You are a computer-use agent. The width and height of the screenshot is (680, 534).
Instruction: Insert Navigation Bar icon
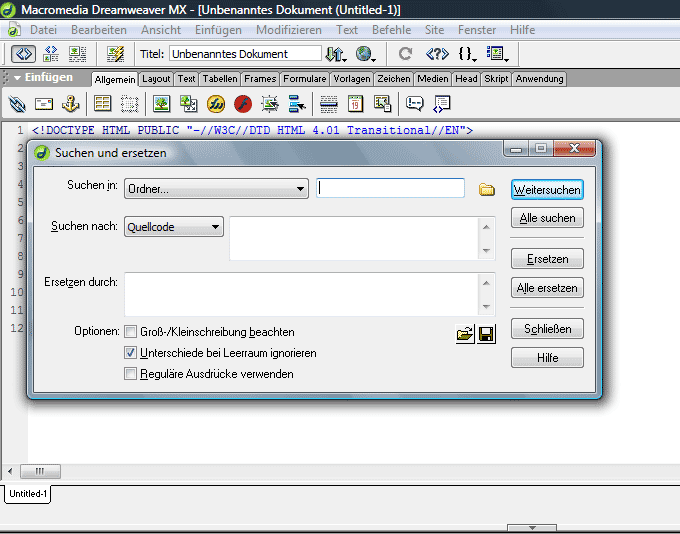297,104
